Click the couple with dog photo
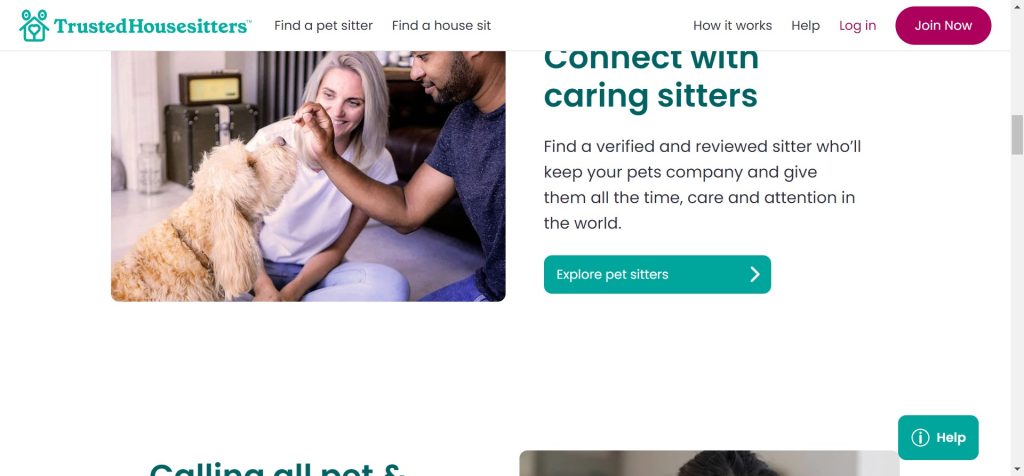 coord(308,176)
